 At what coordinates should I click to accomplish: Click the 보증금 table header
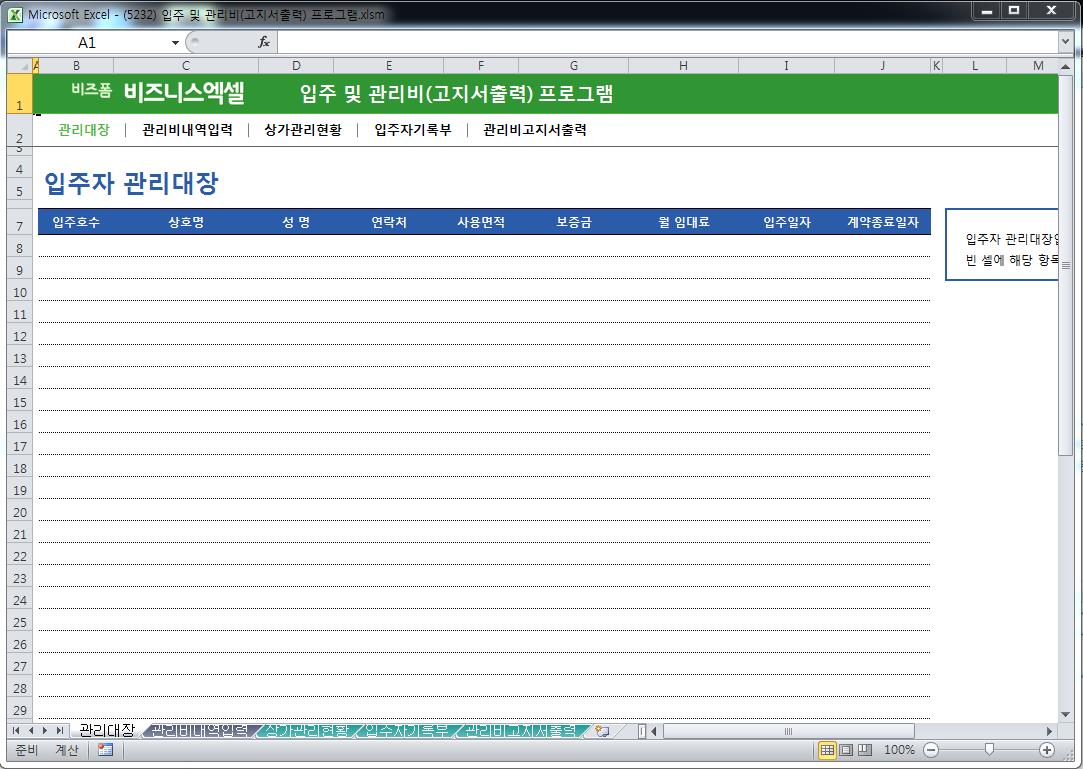[x=574, y=222]
